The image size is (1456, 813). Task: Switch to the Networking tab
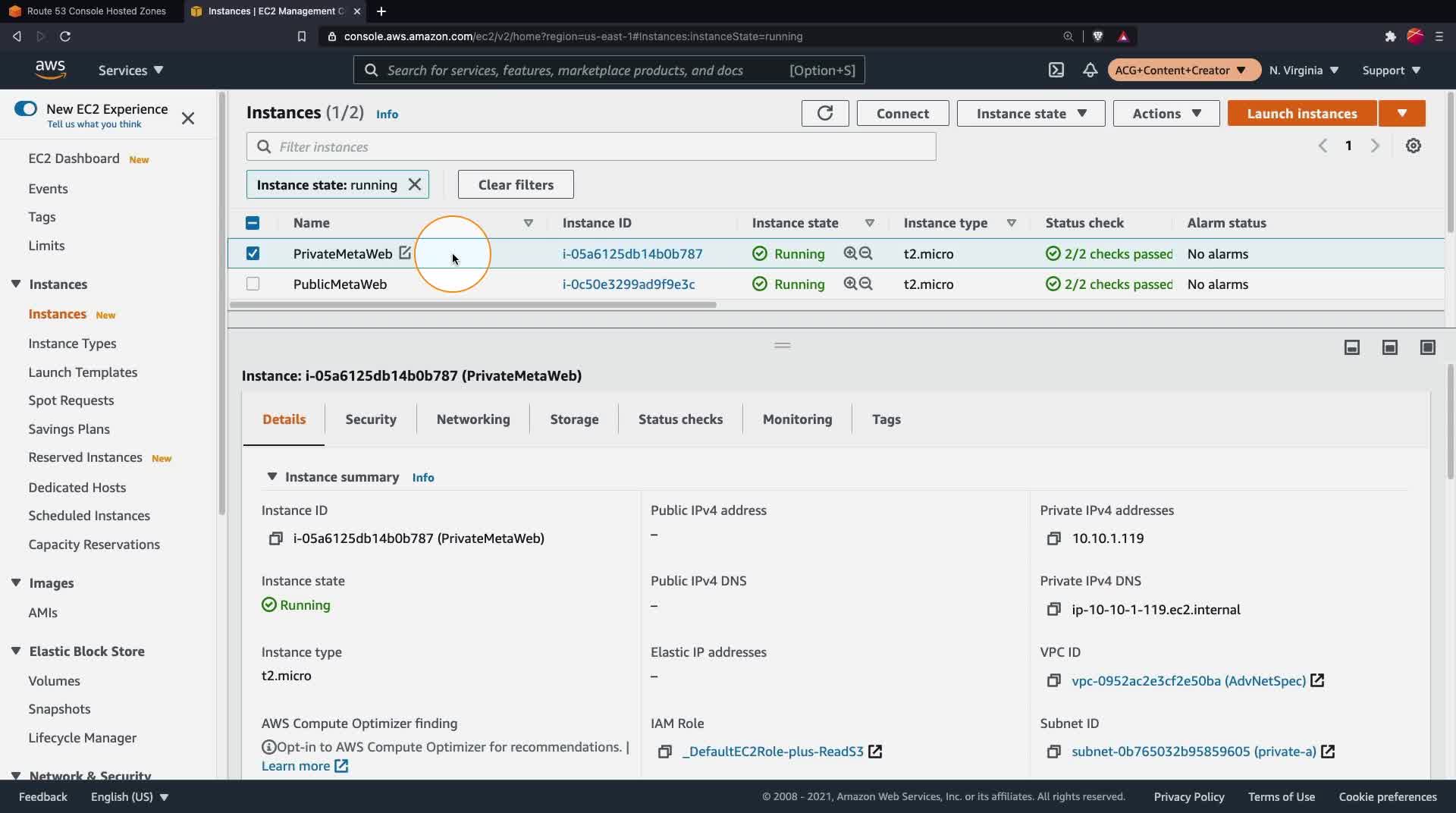pos(472,419)
